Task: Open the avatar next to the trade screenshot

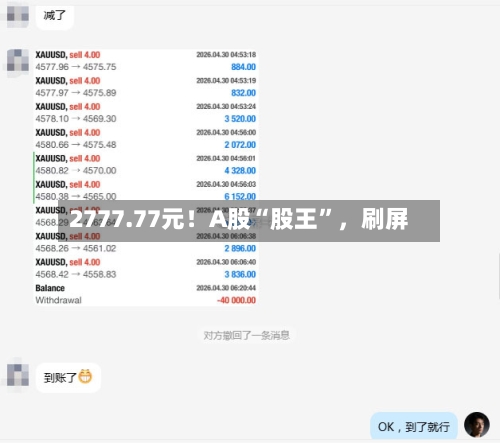Action: [18, 60]
